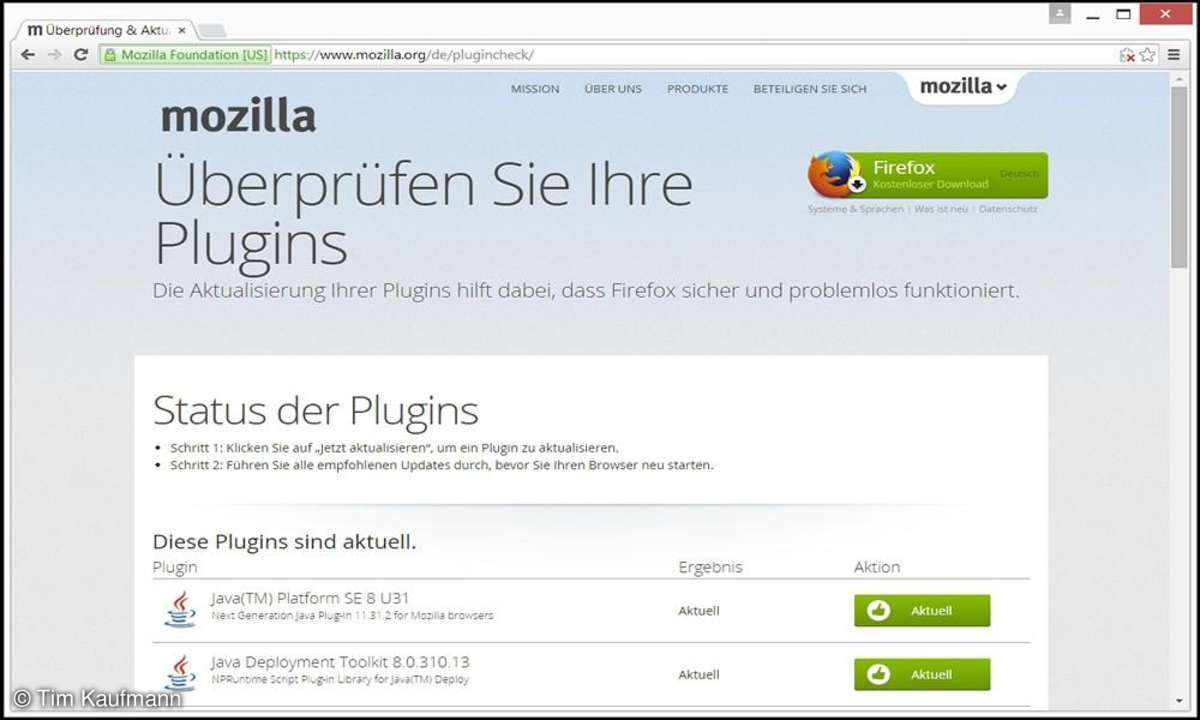Click the NPRuntime Script Plug-in Library description
1200x720 pixels.
pos(340,680)
